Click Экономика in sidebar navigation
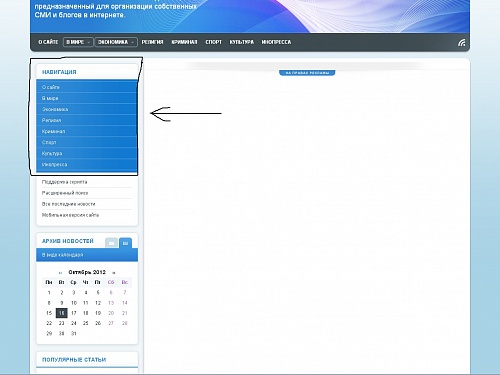500x375 pixels. click(x=87, y=109)
